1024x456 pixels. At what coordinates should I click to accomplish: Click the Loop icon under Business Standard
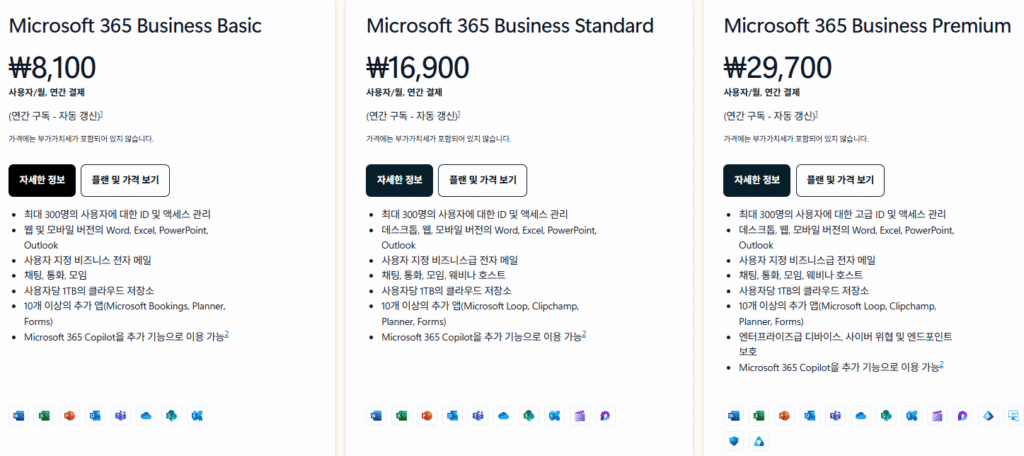click(606, 415)
